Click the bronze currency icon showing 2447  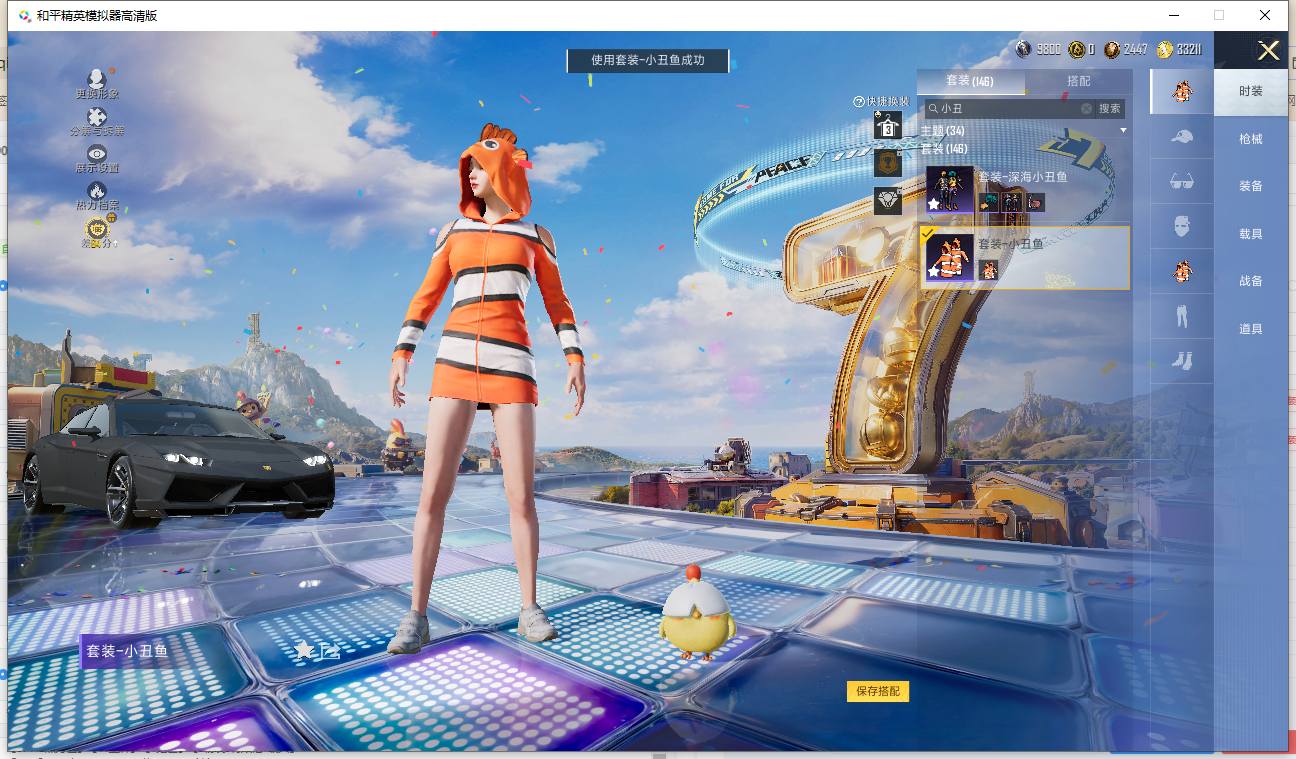[x=1112, y=49]
